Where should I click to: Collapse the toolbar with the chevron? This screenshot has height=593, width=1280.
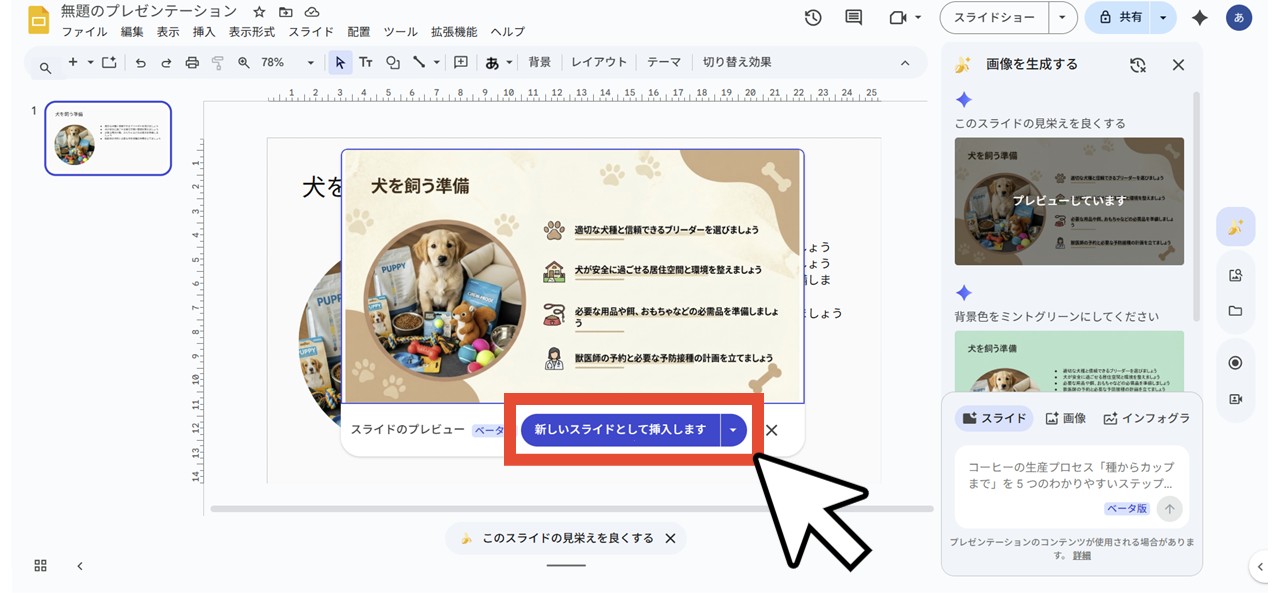click(905, 62)
